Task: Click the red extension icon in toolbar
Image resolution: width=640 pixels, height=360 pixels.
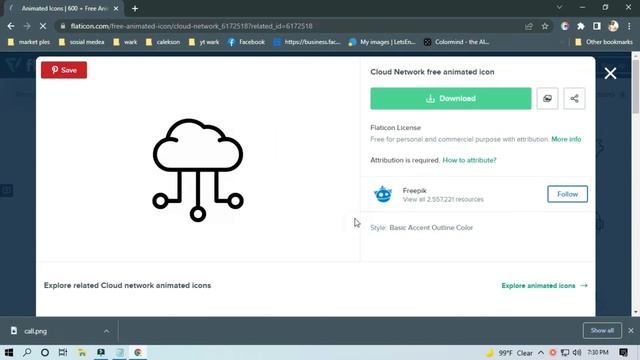Action: tap(565, 26)
